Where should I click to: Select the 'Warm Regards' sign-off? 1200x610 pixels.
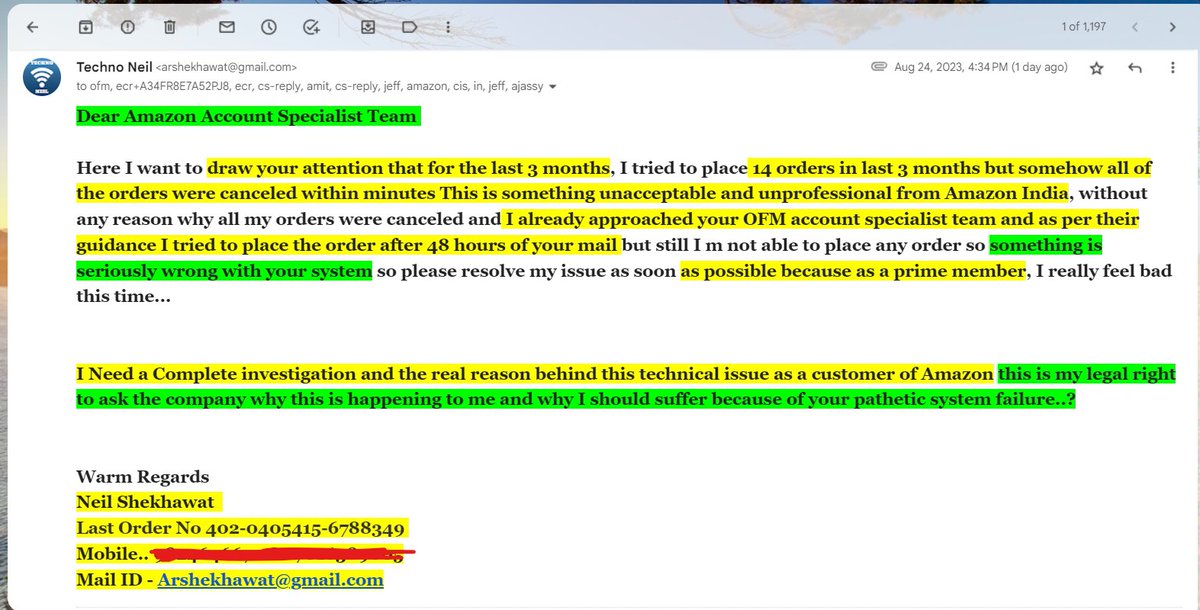coord(143,477)
